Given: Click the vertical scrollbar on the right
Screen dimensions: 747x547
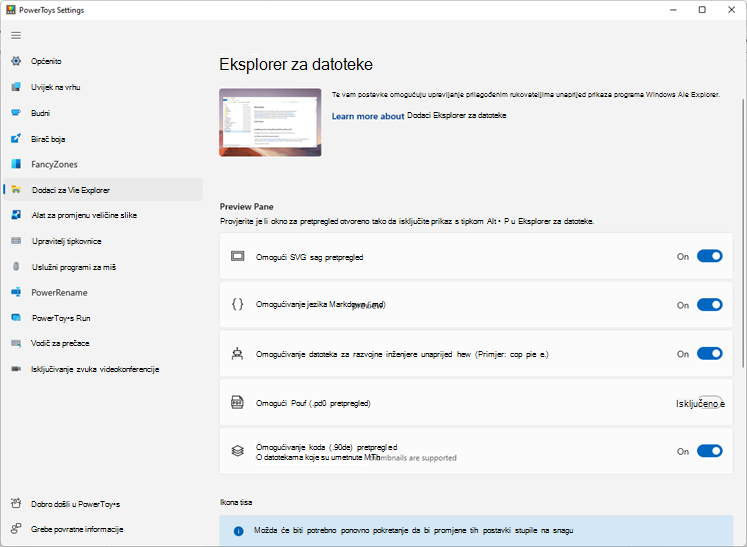Looking at the screenshot, I should [743, 233].
